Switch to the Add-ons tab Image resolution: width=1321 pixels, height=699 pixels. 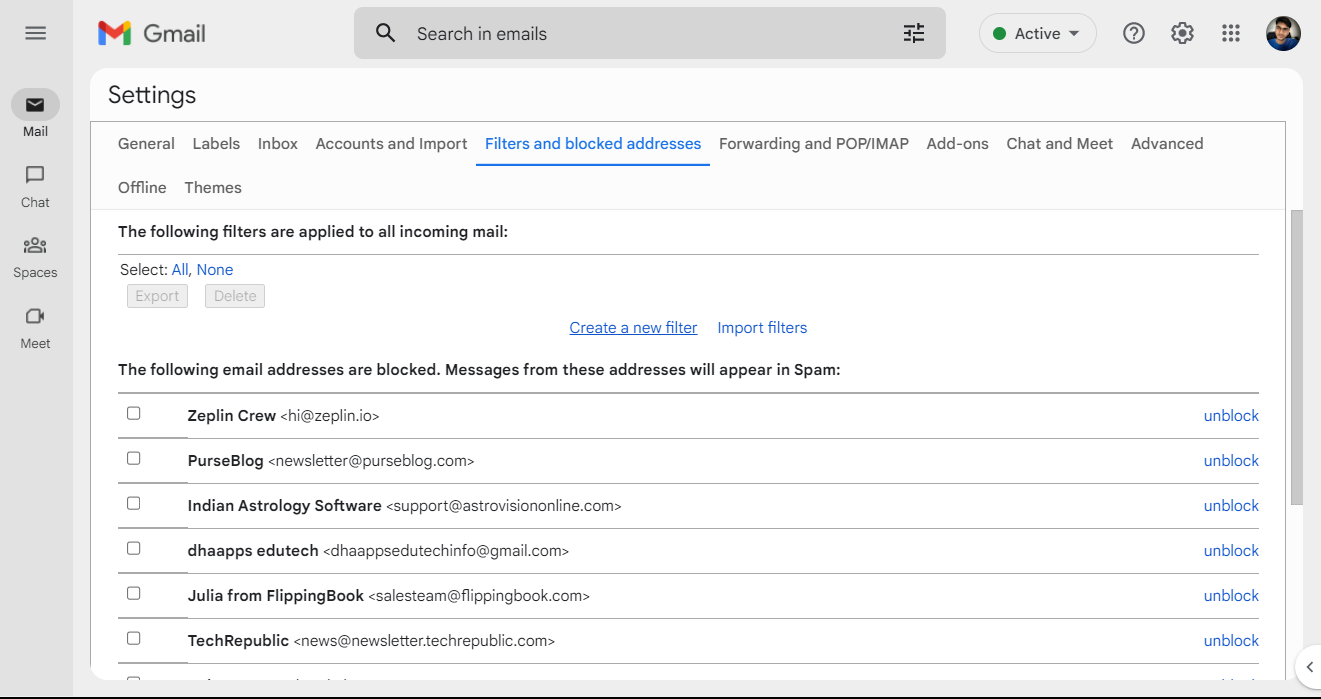[x=957, y=144]
